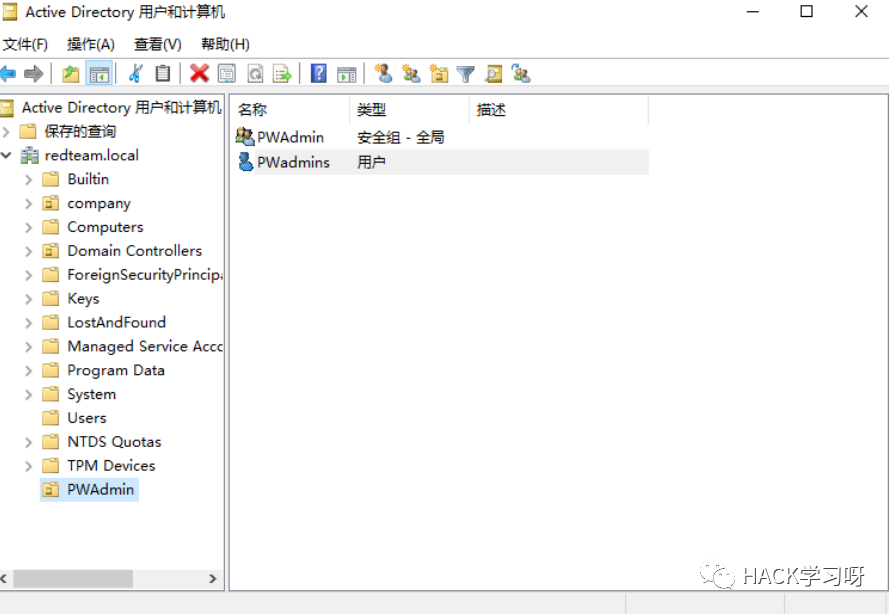Click the Refresh toolbar icon
Screen dimensions: 893x615
coord(255,73)
